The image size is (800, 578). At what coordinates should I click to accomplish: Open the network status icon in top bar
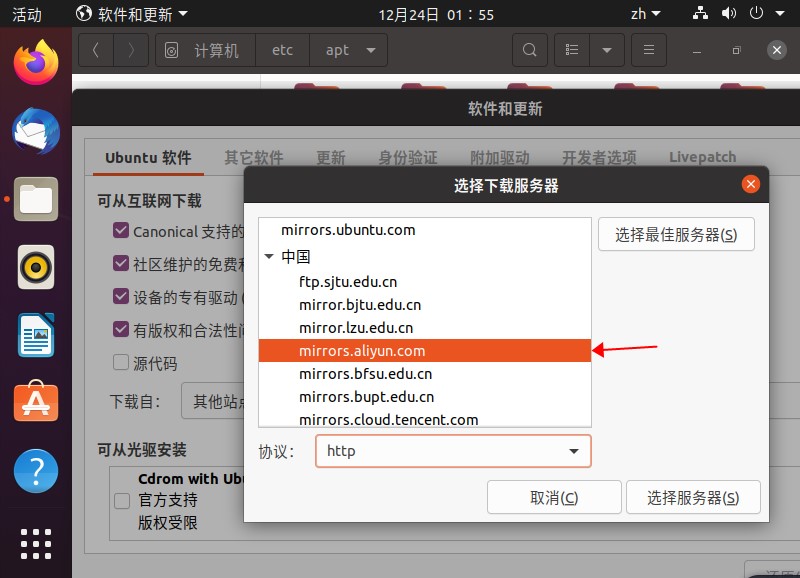pos(700,13)
